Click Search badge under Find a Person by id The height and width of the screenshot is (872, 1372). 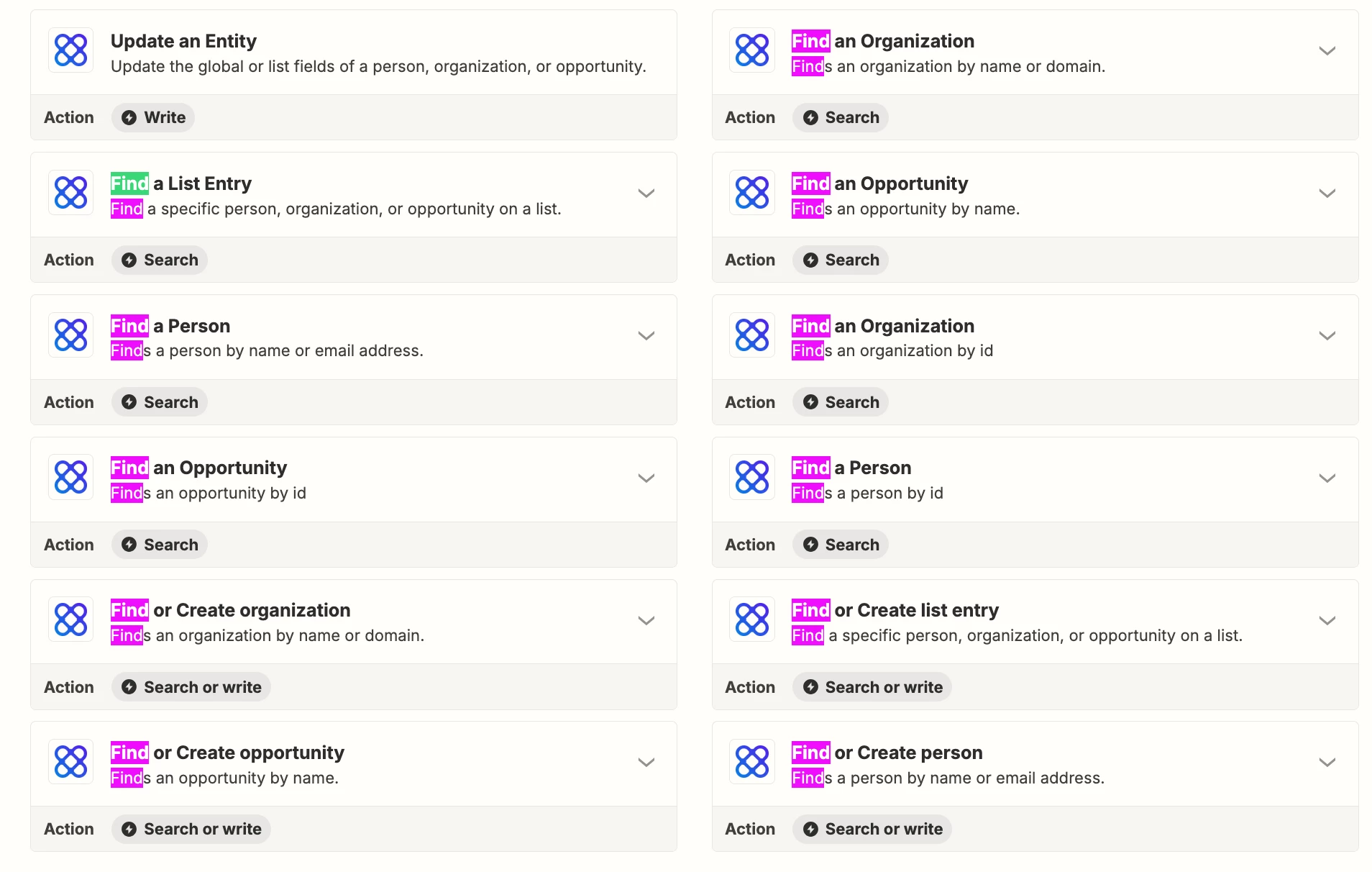[841, 545]
